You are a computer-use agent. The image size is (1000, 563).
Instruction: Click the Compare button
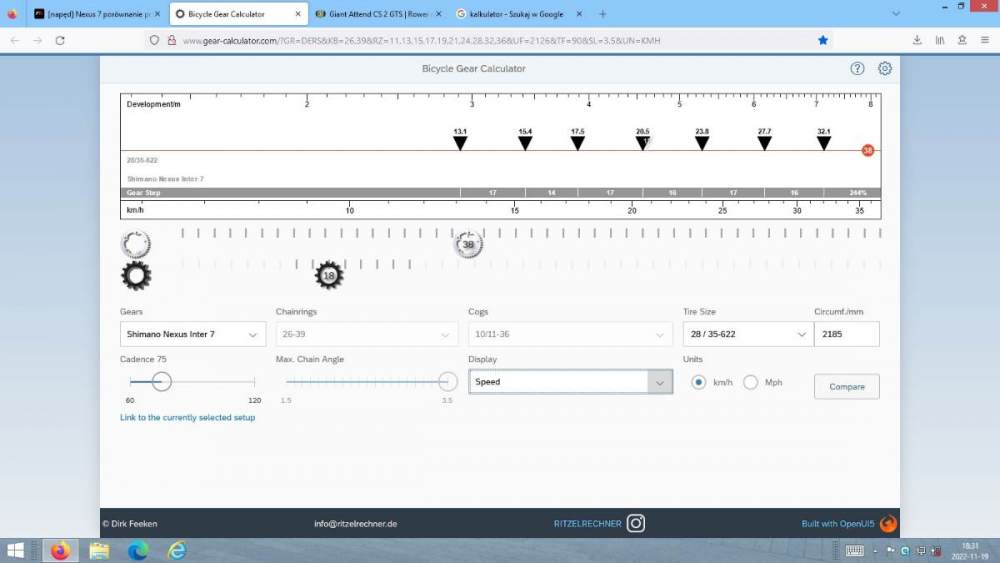click(846, 387)
